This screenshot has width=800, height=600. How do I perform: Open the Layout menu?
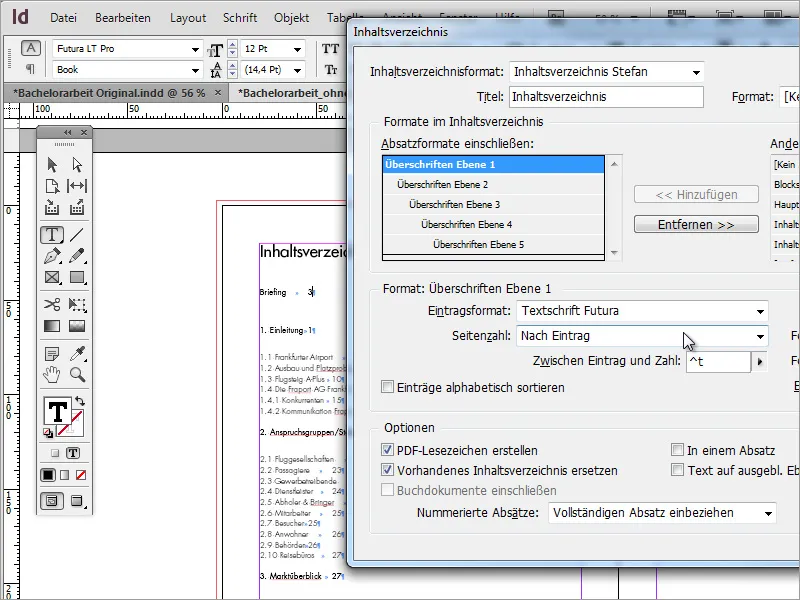(x=188, y=18)
